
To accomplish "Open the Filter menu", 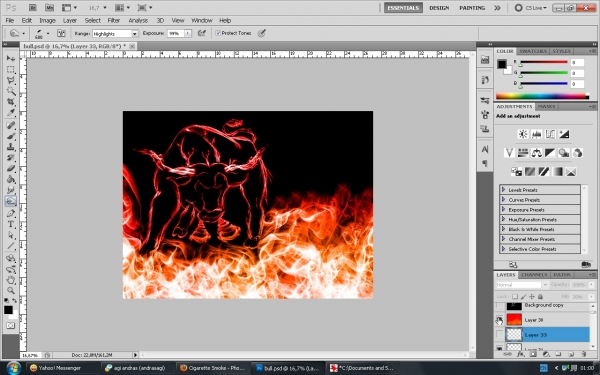I will coord(114,21).
